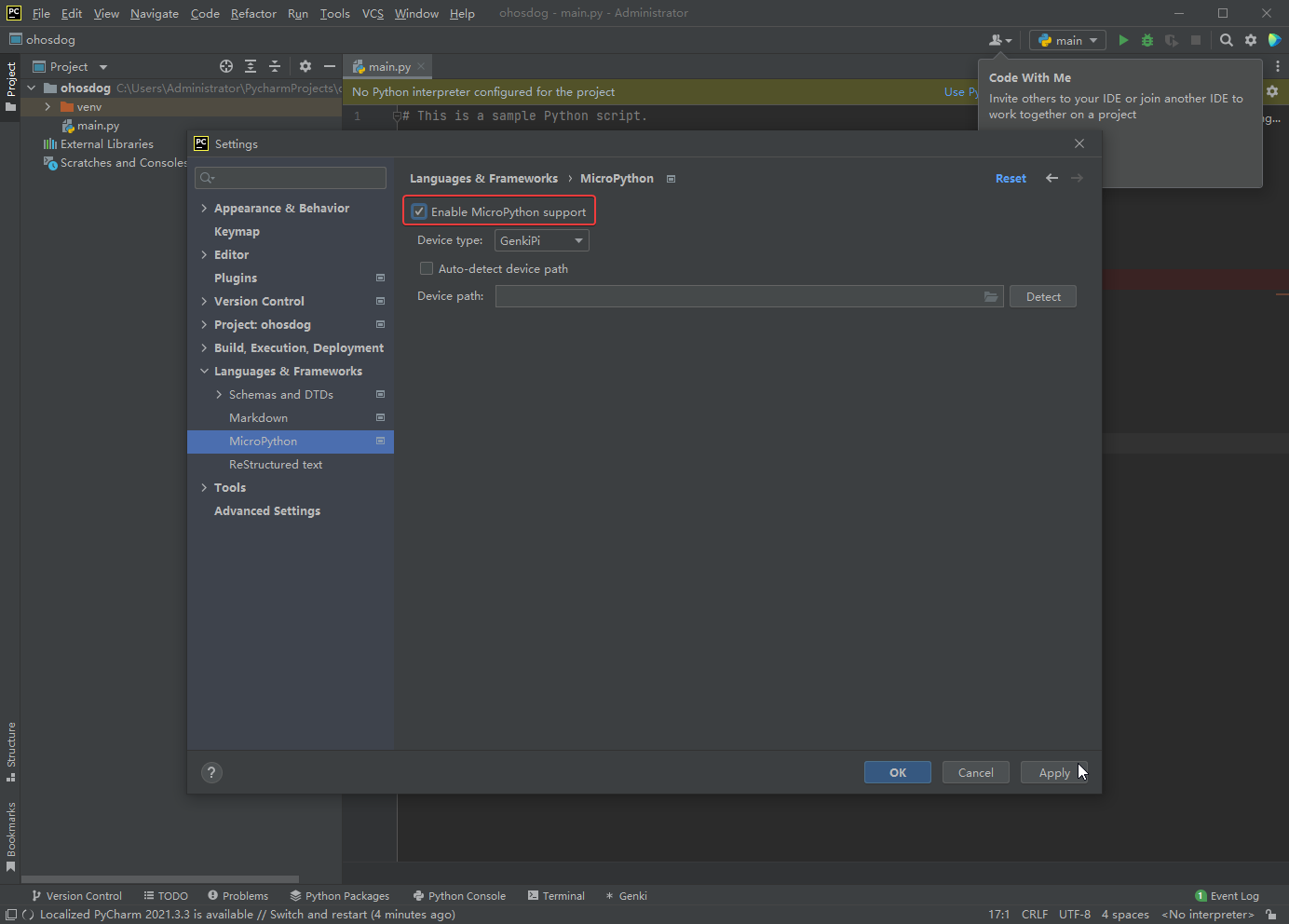
Task: Open IDE settings gear in top toolbar
Action: click(1251, 40)
